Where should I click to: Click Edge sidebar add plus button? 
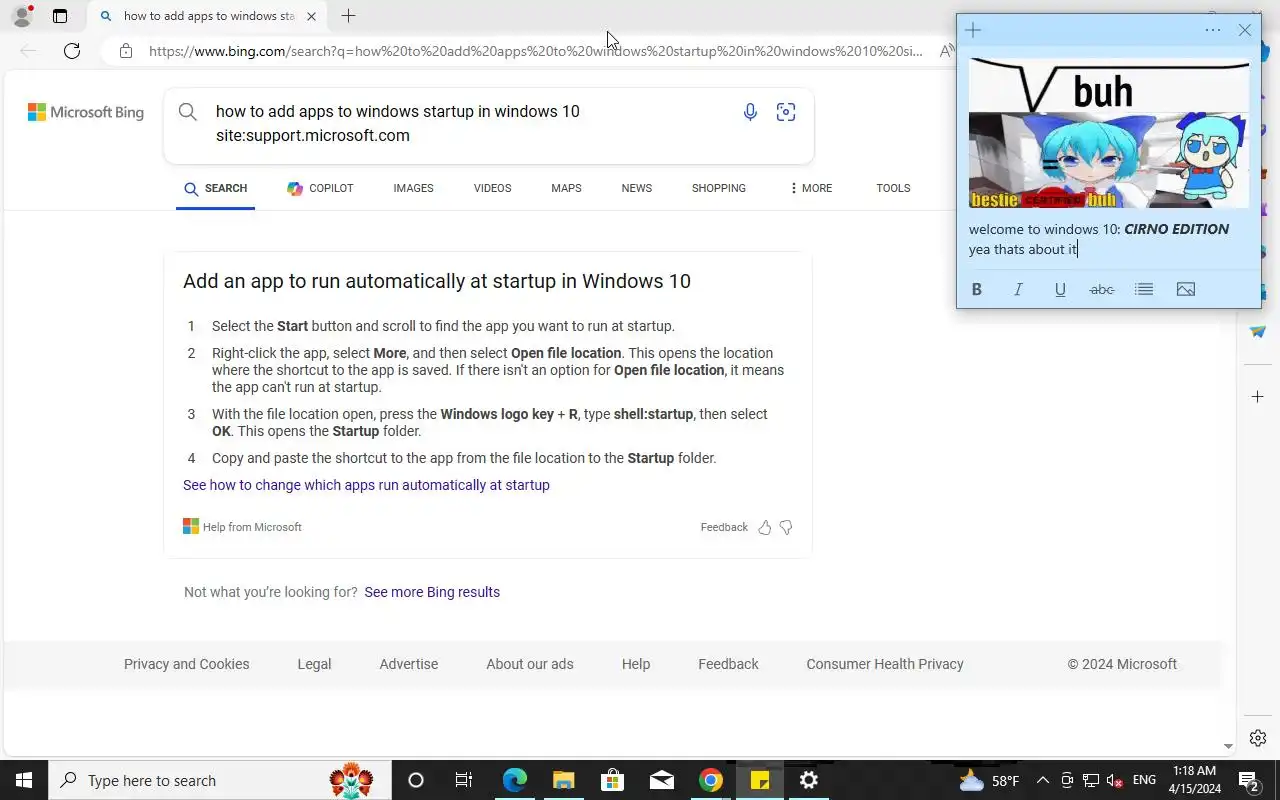1258,397
